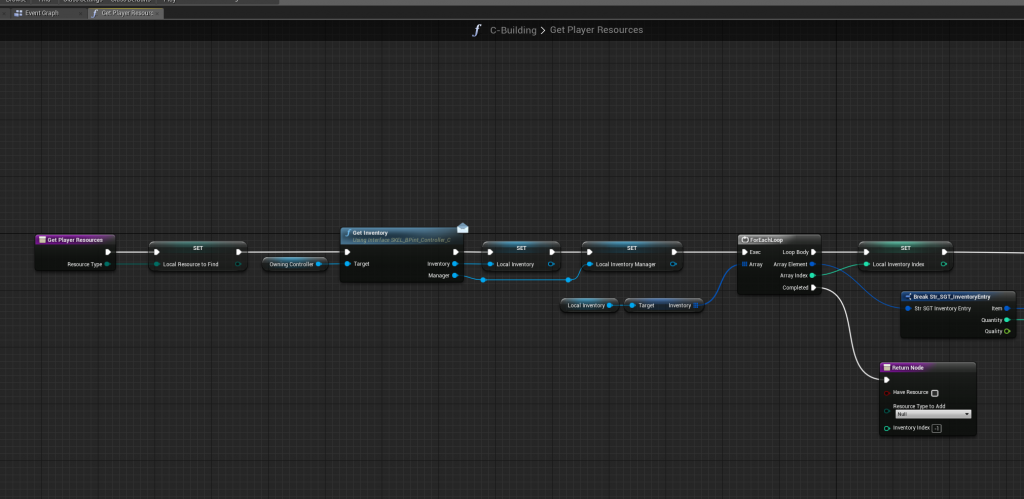Click the function icon in the breadcrumb

(x=477, y=30)
